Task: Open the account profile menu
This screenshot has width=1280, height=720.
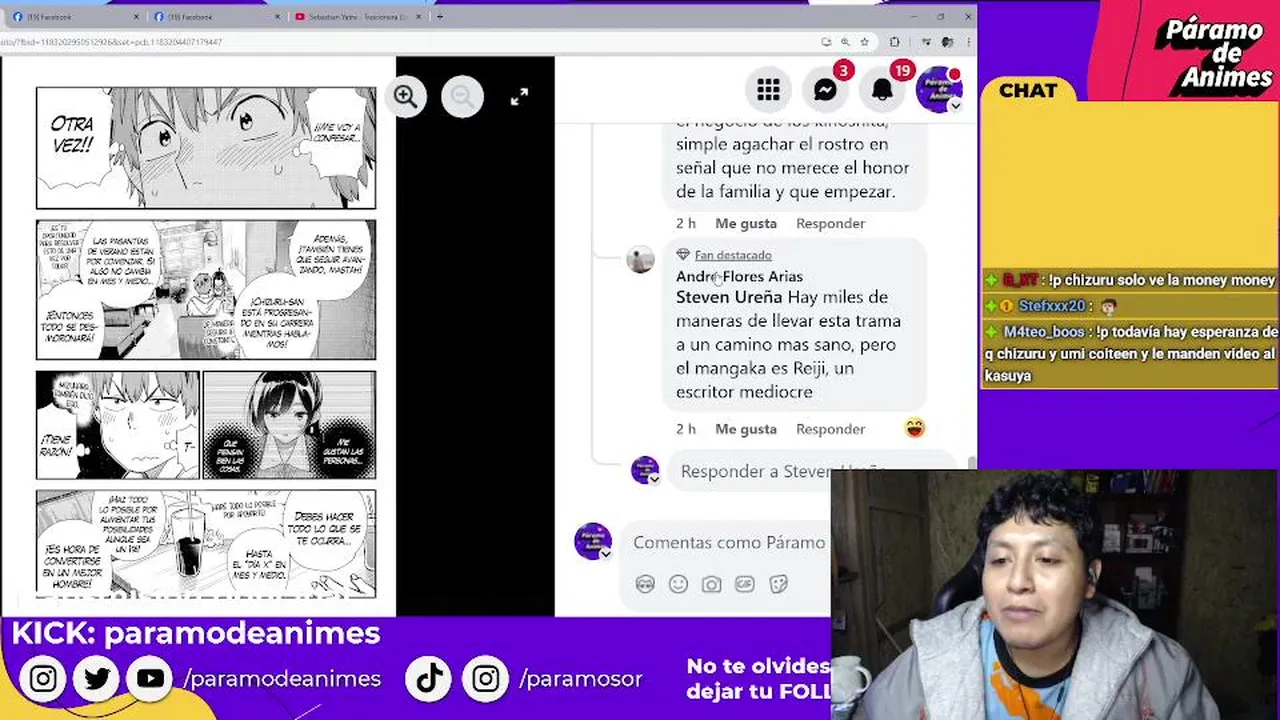Action: [x=938, y=90]
